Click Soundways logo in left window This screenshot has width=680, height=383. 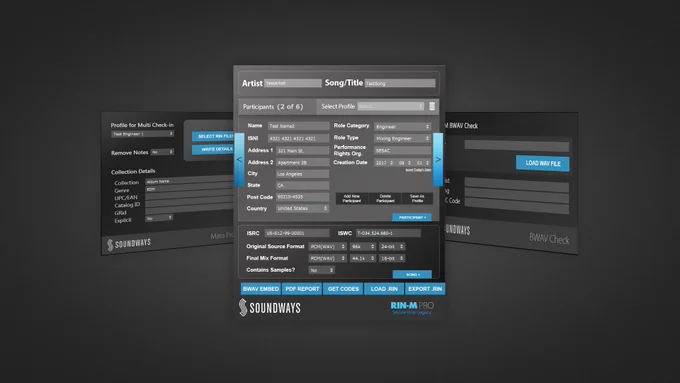pos(129,244)
